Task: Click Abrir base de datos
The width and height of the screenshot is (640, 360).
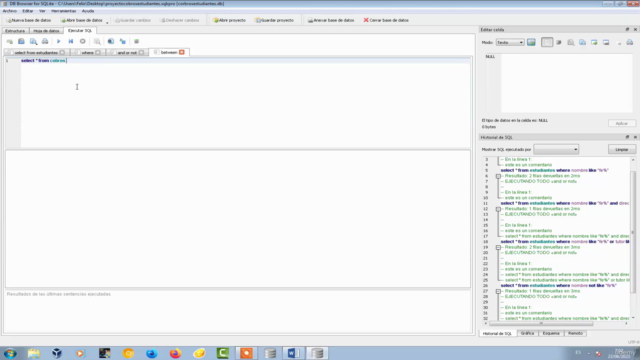Action: 82,20
